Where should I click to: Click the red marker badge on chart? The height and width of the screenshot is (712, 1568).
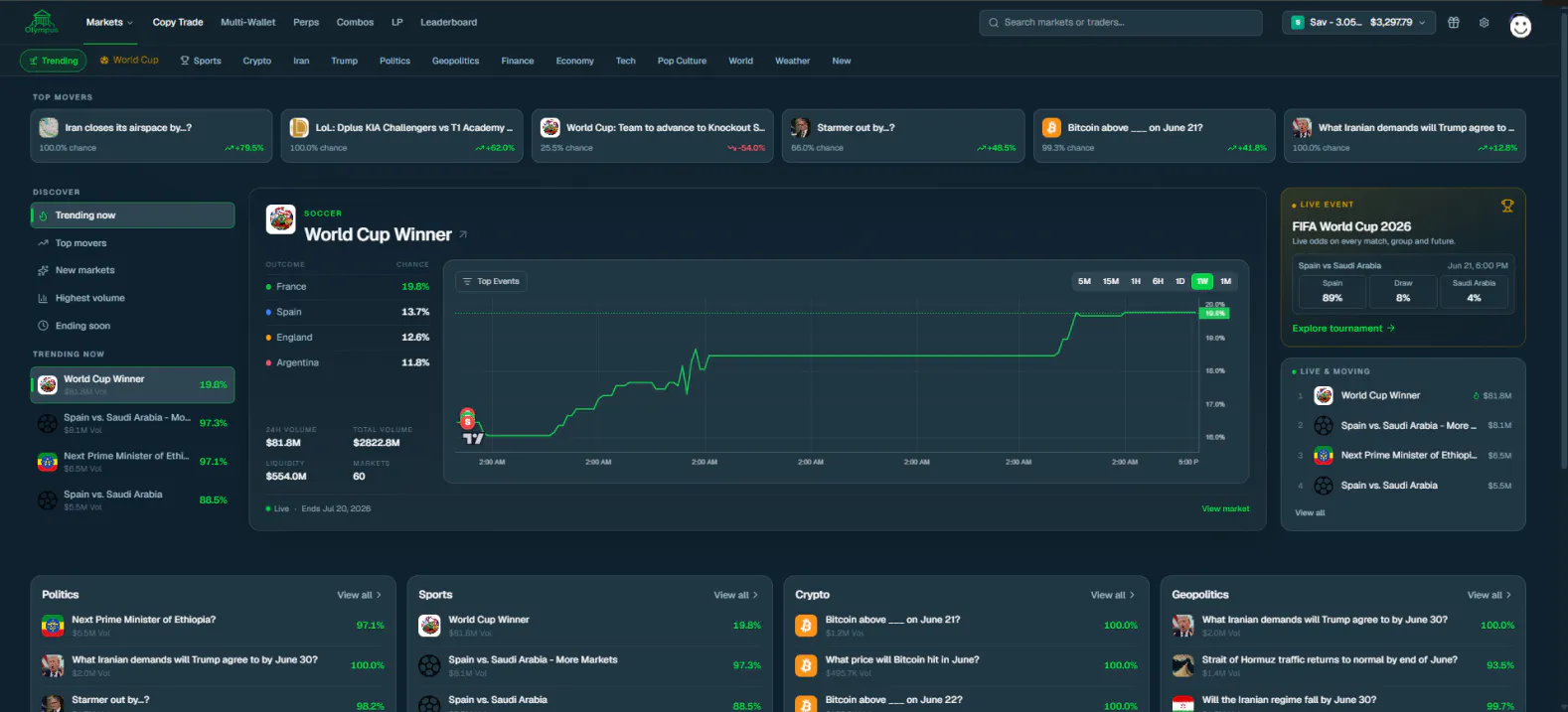point(467,419)
